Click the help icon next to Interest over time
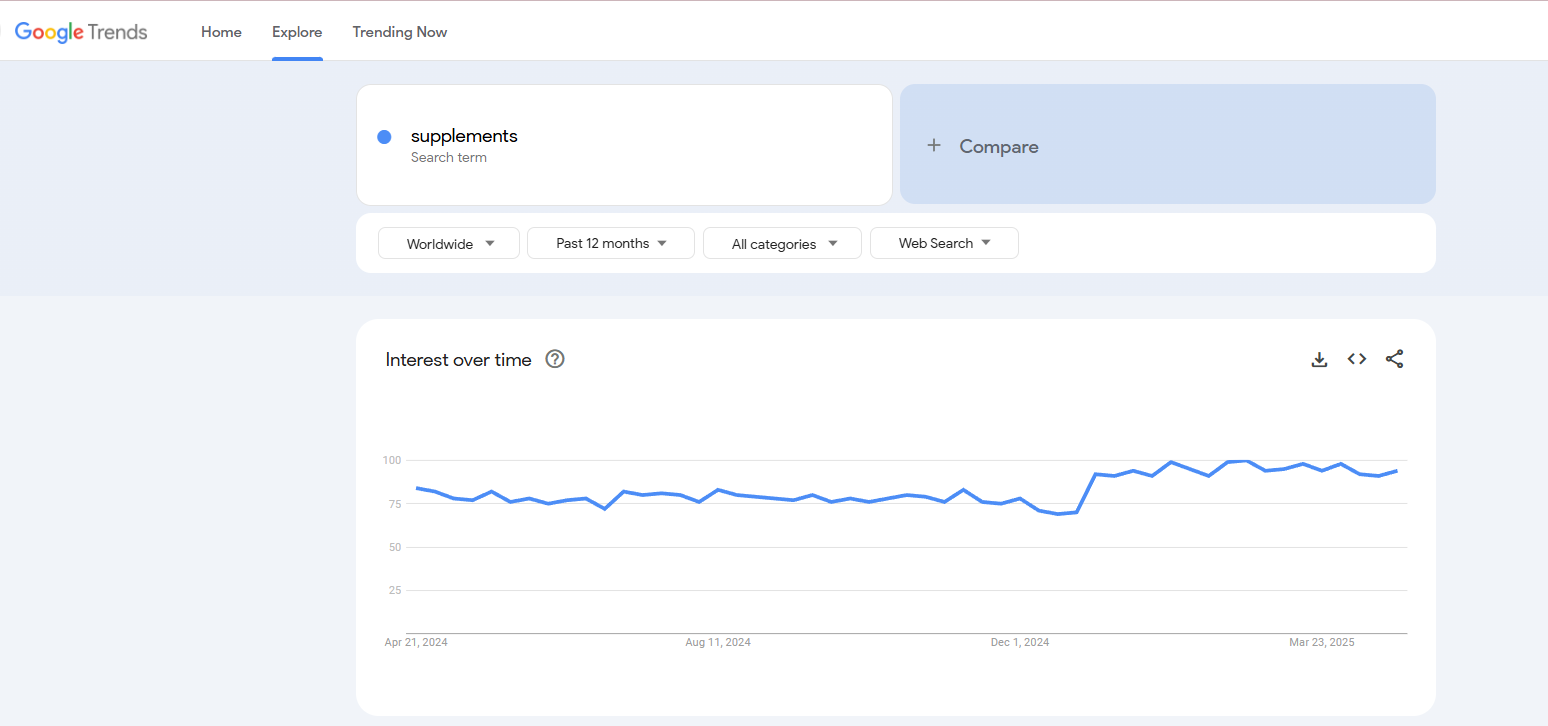This screenshot has width=1548, height=726. coord(555,359)
